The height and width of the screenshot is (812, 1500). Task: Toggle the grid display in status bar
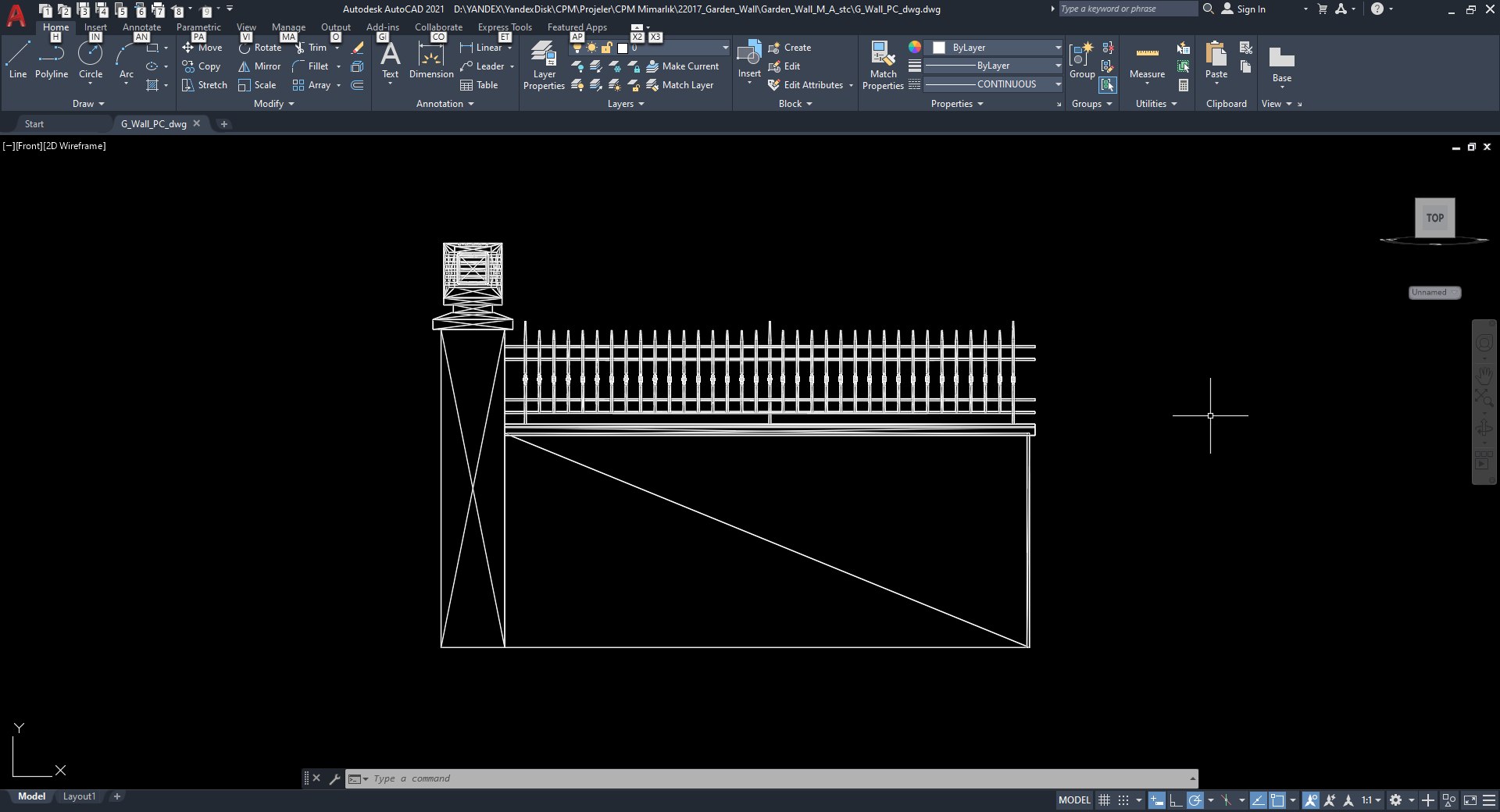(x=1104, y=800)
